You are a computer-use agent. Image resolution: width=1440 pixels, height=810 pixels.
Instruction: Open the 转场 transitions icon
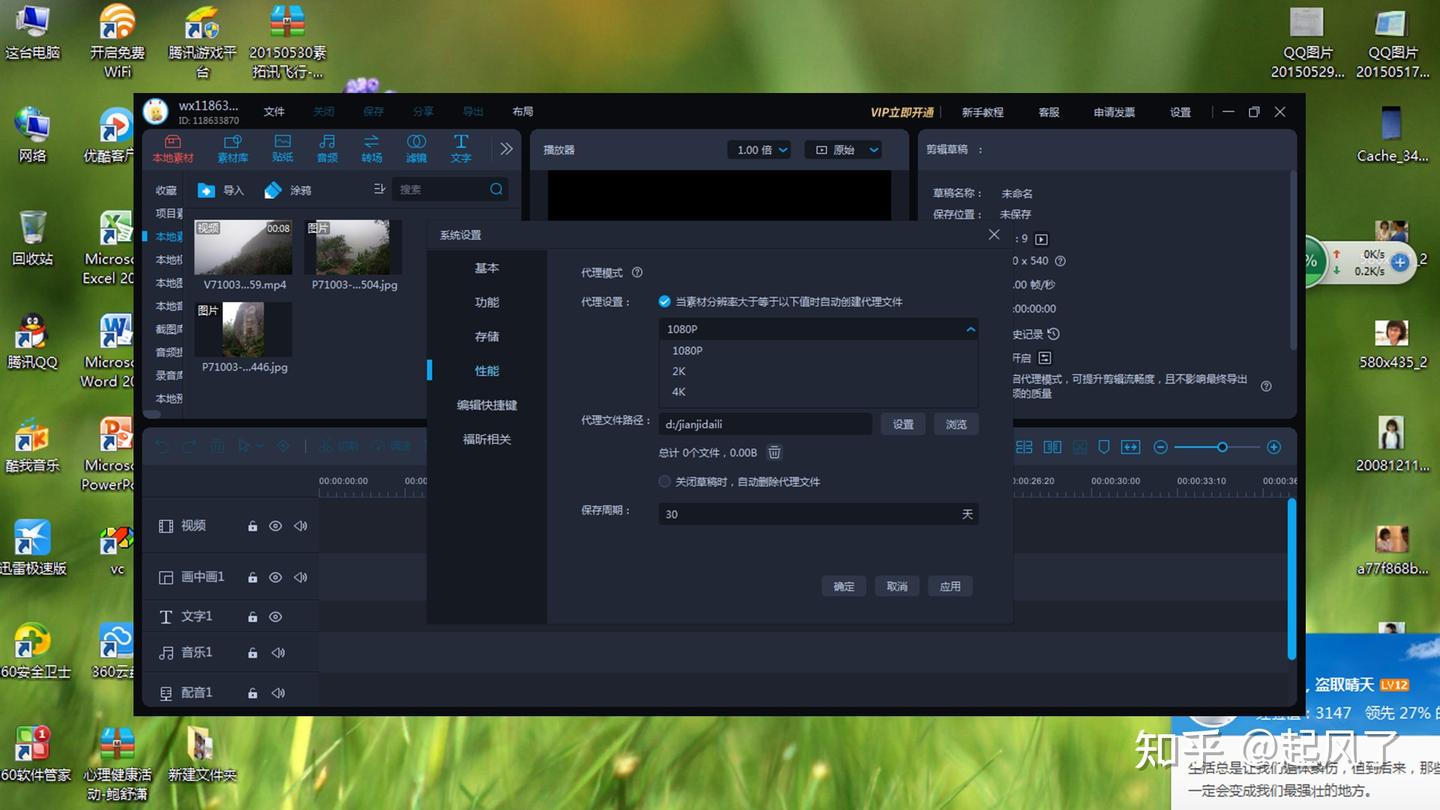(371, 142)
